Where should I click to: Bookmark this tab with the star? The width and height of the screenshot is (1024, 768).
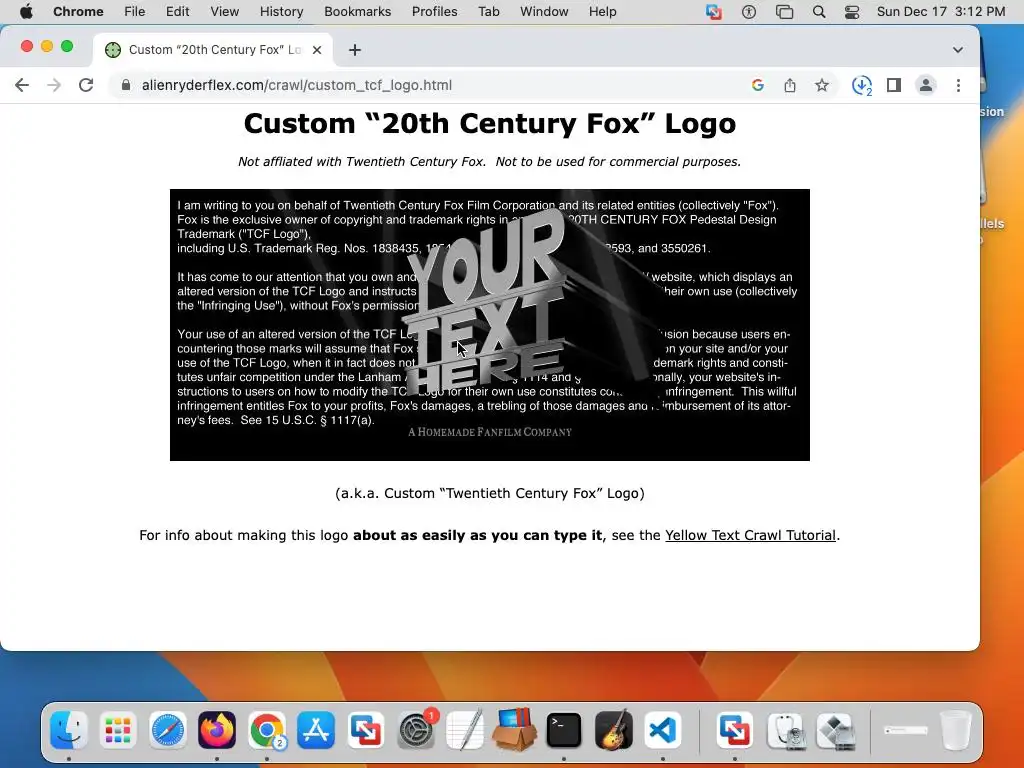pyautogui.click(x=822, y=85)
